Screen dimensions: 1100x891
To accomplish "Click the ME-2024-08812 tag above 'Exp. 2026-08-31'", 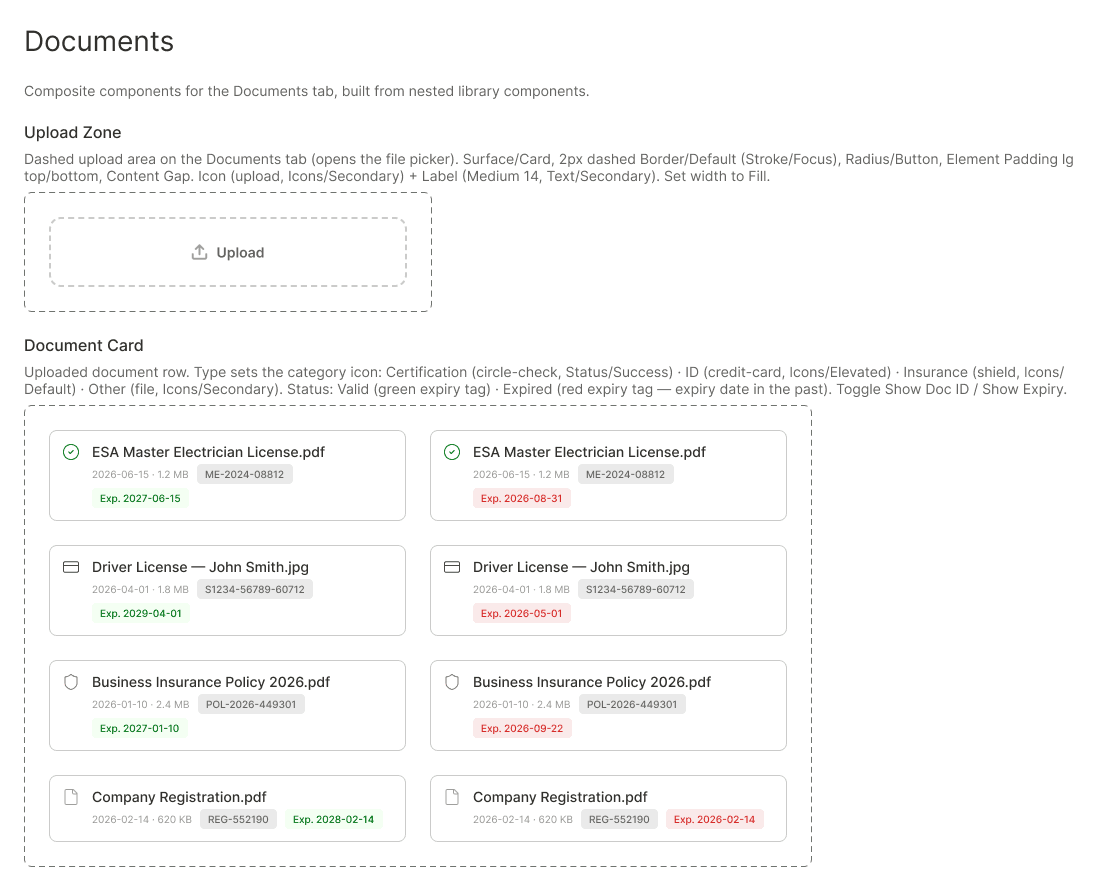I will (625, 474).
